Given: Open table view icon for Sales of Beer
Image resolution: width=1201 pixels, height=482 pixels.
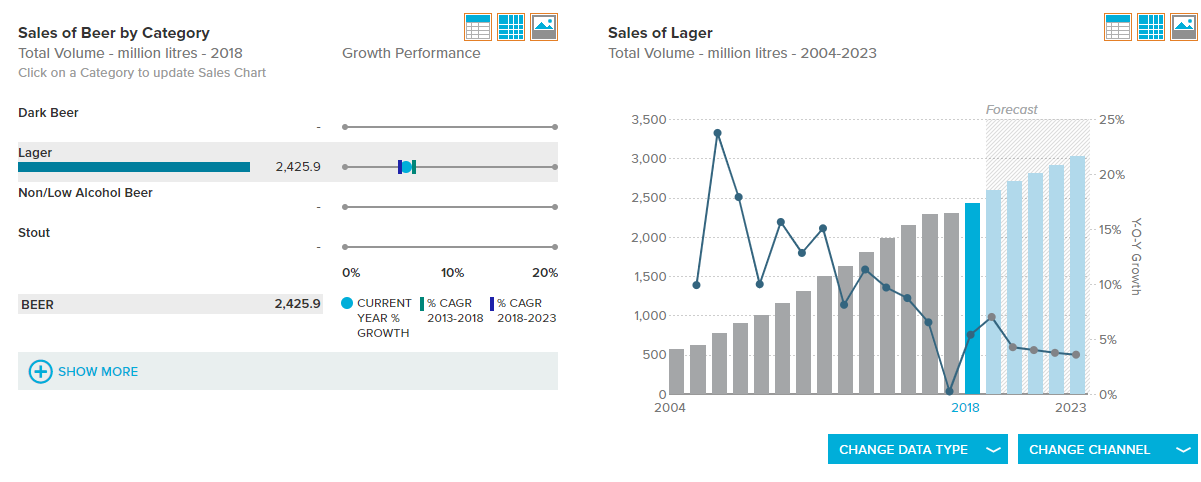Looking at the screenshot, I should pos(478,27).
